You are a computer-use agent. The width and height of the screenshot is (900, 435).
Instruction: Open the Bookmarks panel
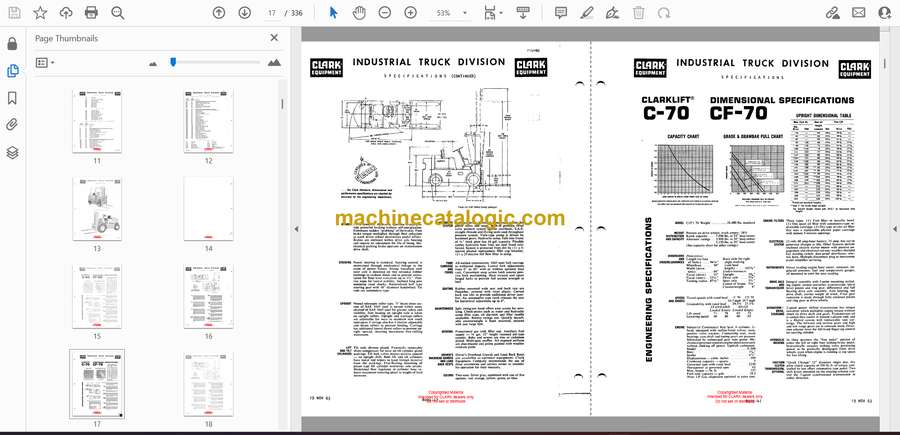coord(12,98)
